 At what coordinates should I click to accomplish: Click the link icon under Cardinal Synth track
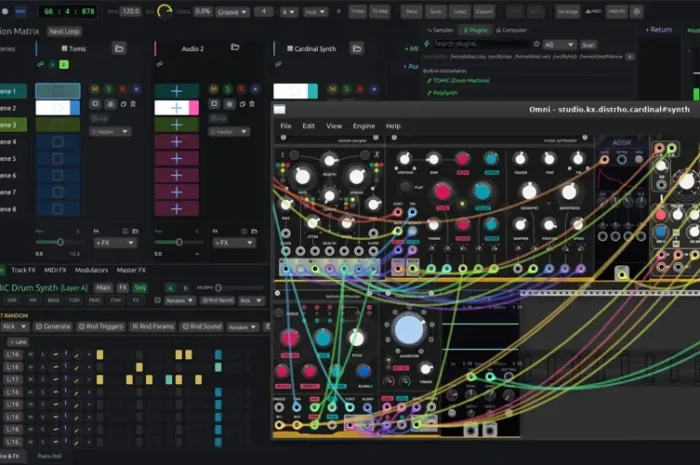279,64
